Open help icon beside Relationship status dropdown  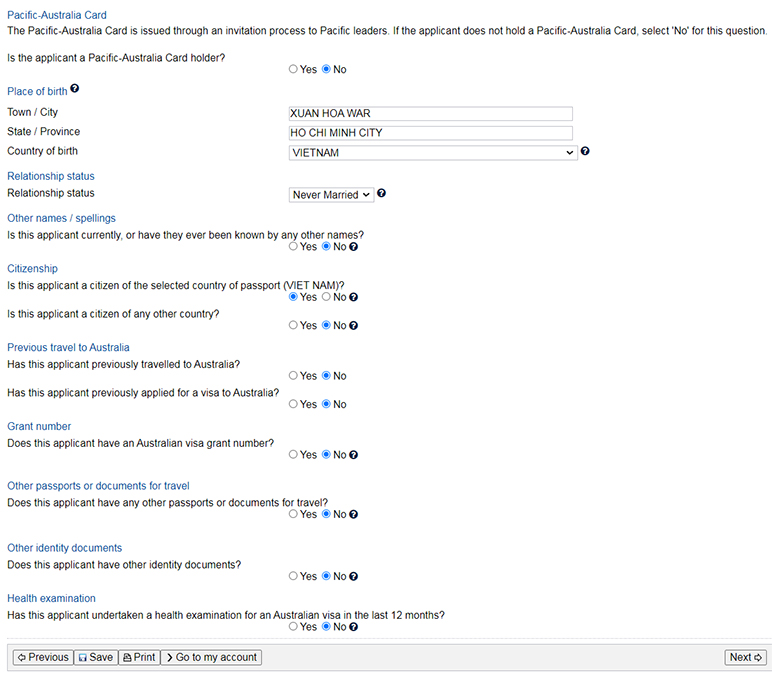tap(381, 193)
